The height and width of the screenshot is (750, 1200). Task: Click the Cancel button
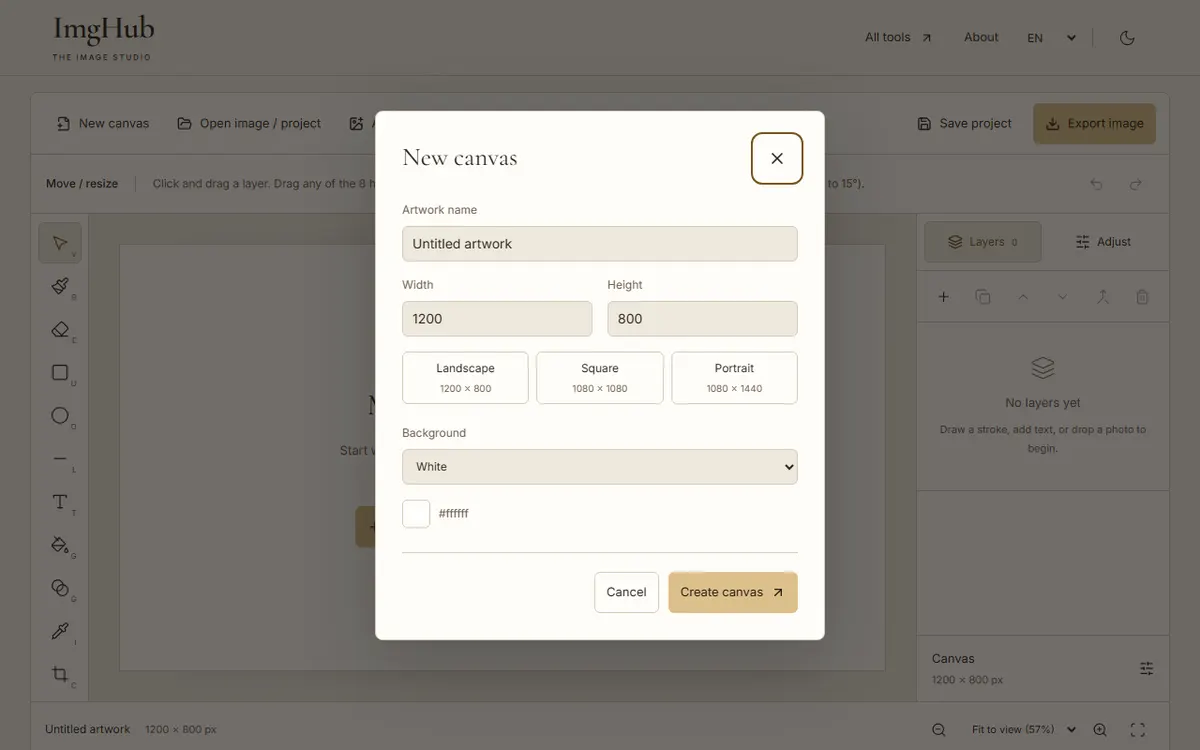click(626, 592)
